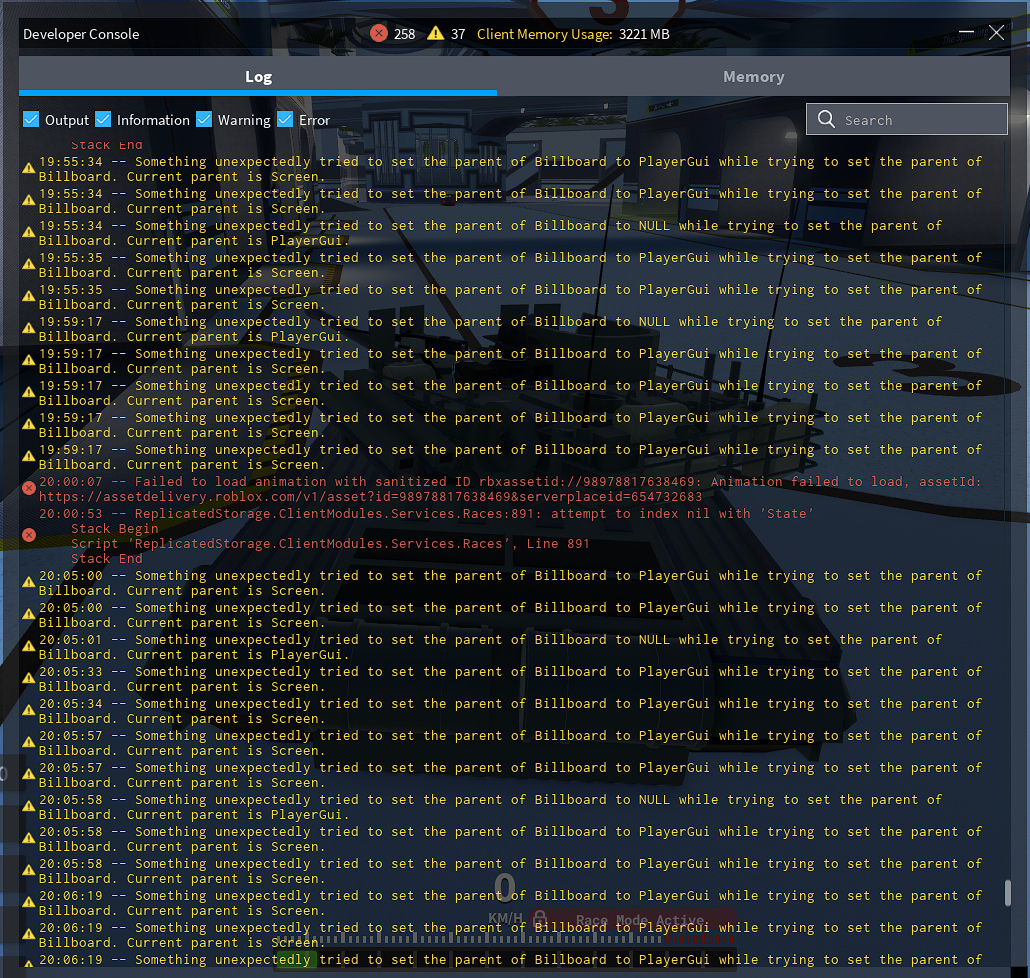Minimize the Developer Console
The height and width of the screenshot is (978, 1030).
tap(966, 32)
